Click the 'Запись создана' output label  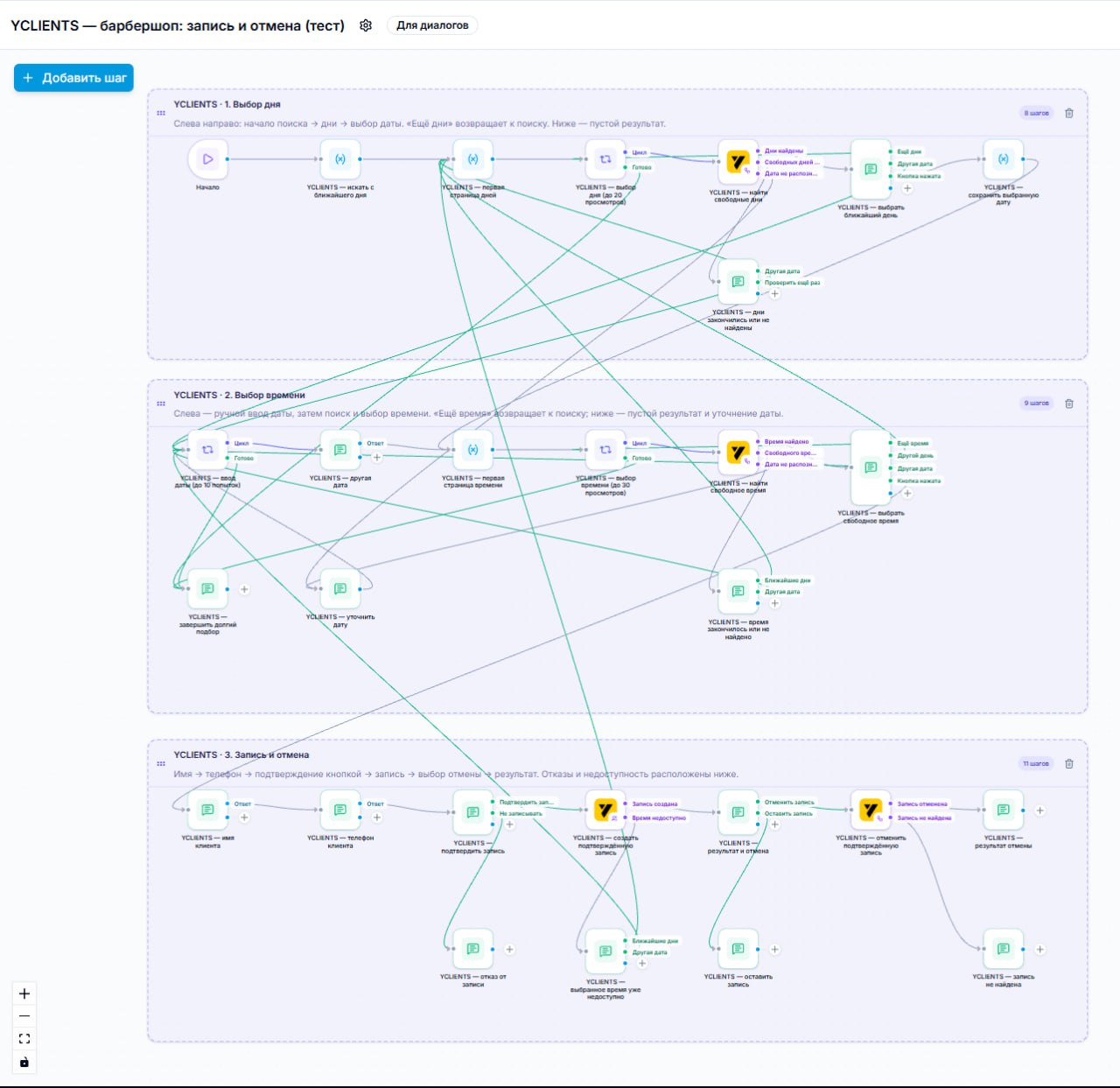654,804
